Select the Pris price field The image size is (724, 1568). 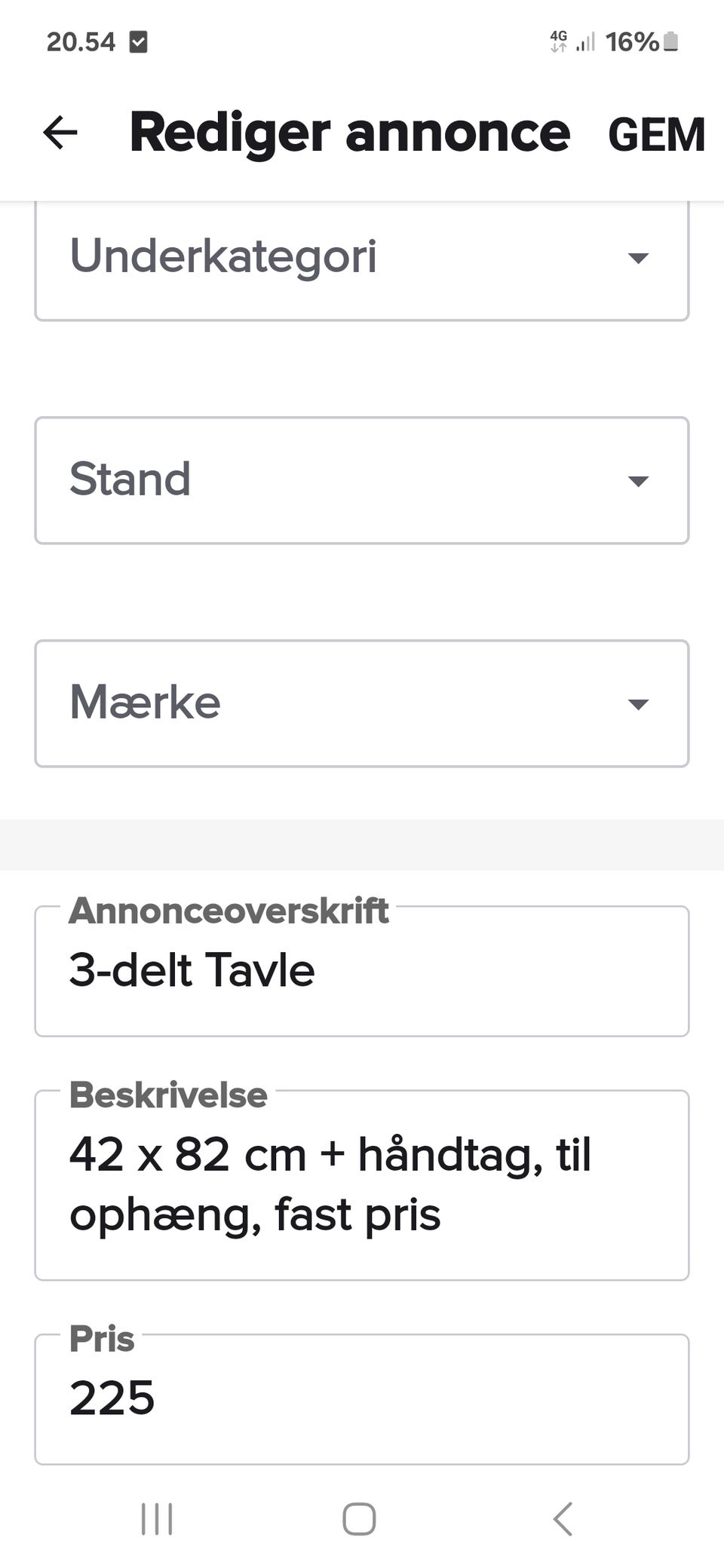[x=362, y=1399]
